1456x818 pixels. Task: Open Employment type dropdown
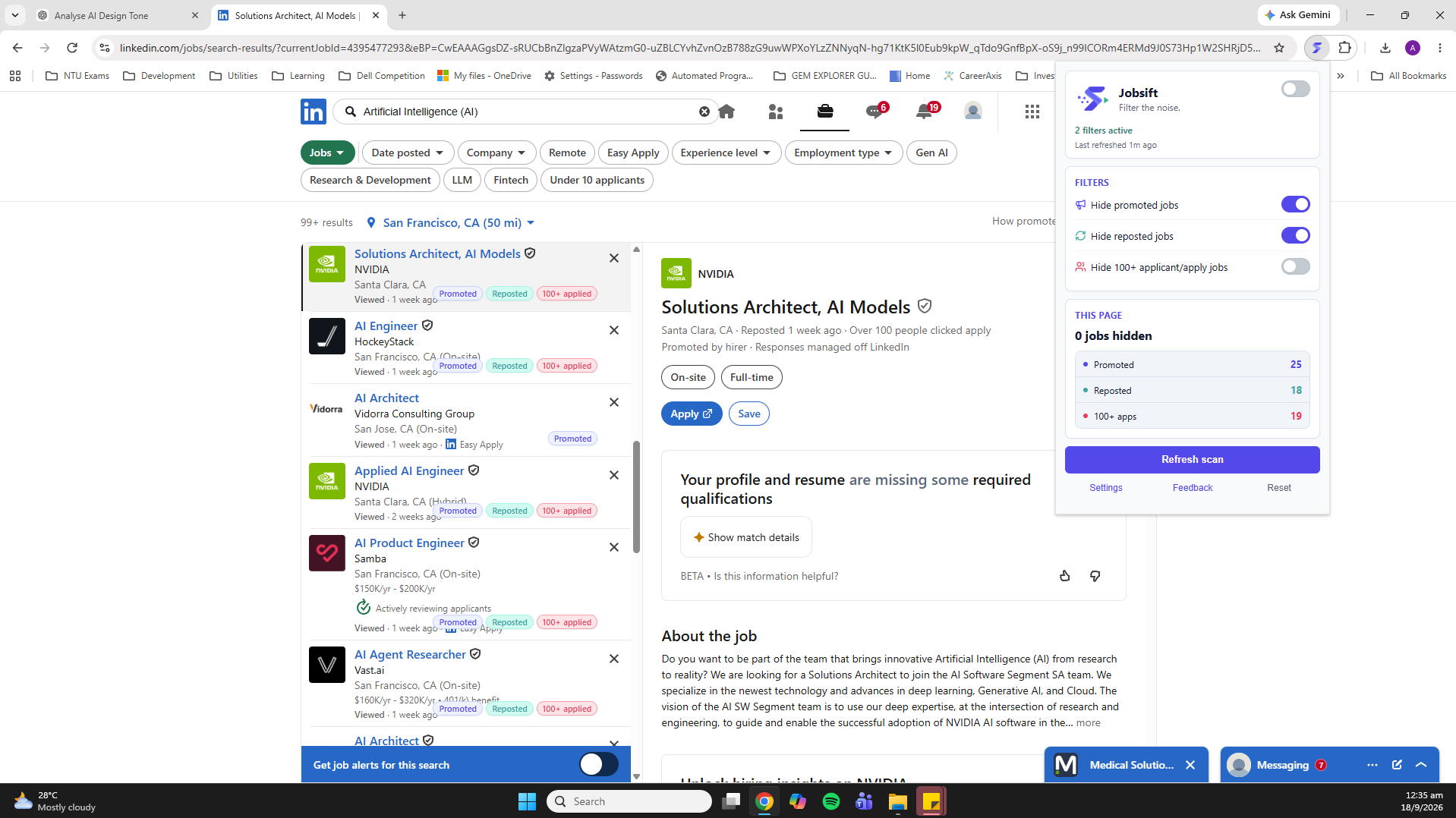843,153
